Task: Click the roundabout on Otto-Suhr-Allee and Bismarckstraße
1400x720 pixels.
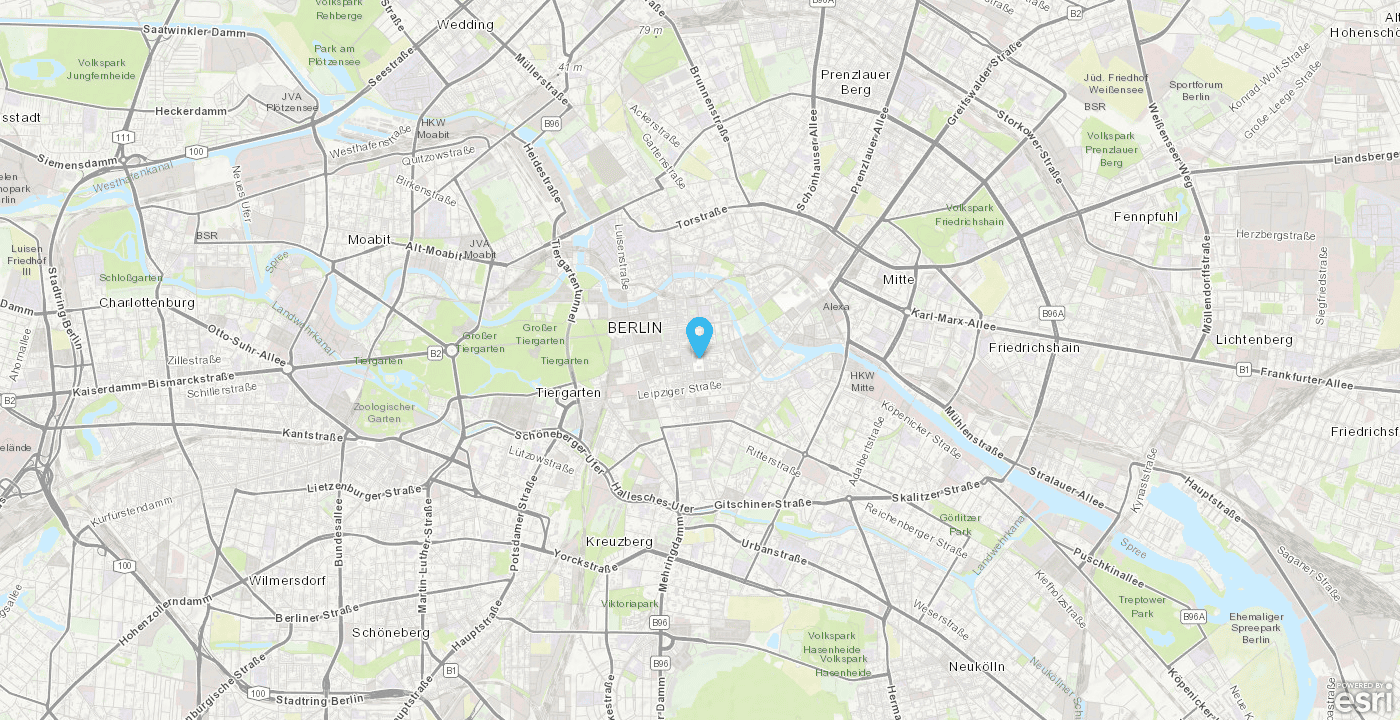Action: pos(287,369)
